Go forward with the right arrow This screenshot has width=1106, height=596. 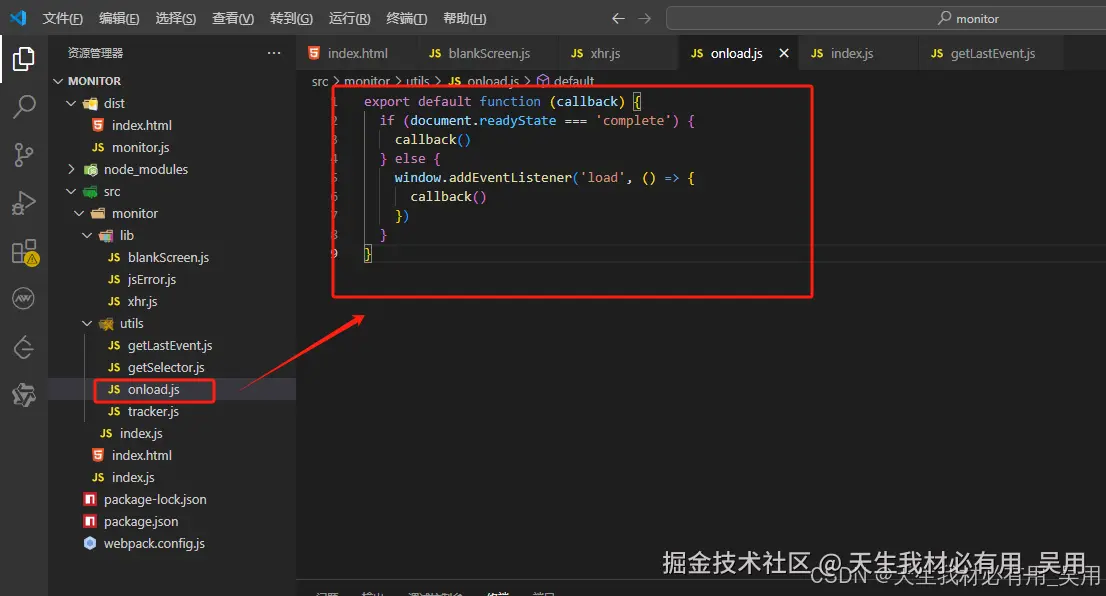click(x=644, y=18)
